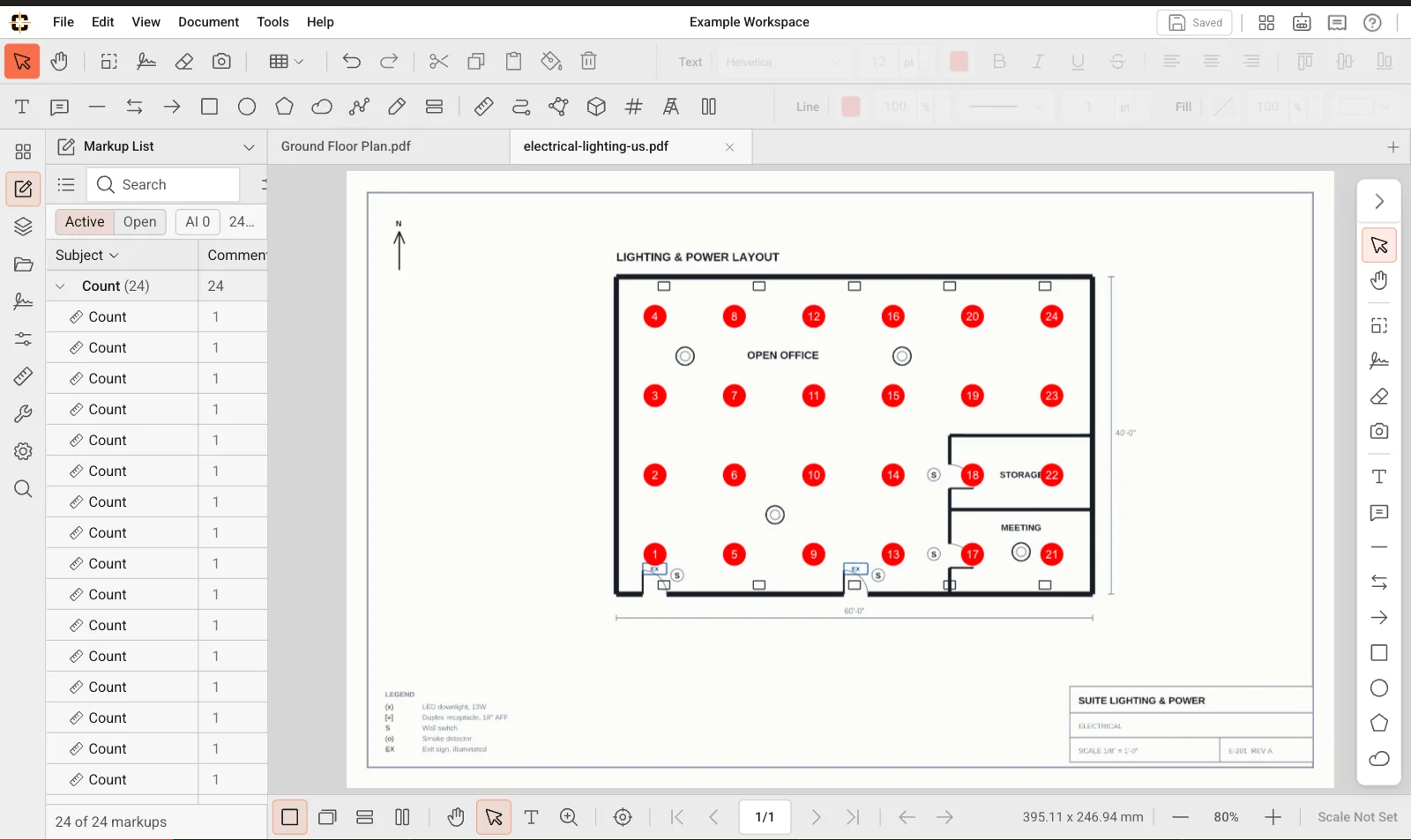Open the Document menu

(x=208, y=22)
